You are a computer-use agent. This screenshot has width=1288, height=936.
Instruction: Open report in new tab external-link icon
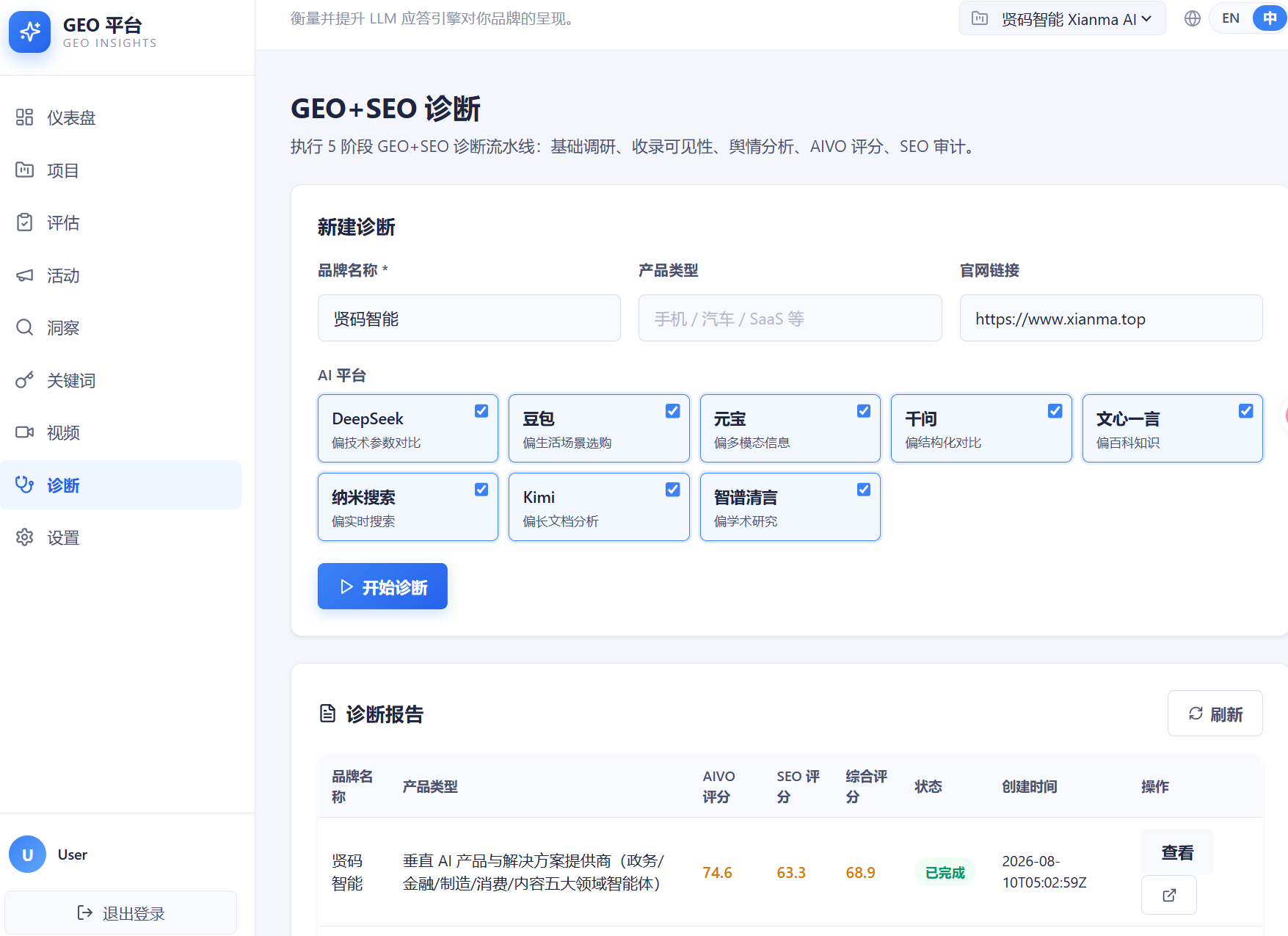pyautogui.click(x=1169, y=895)
